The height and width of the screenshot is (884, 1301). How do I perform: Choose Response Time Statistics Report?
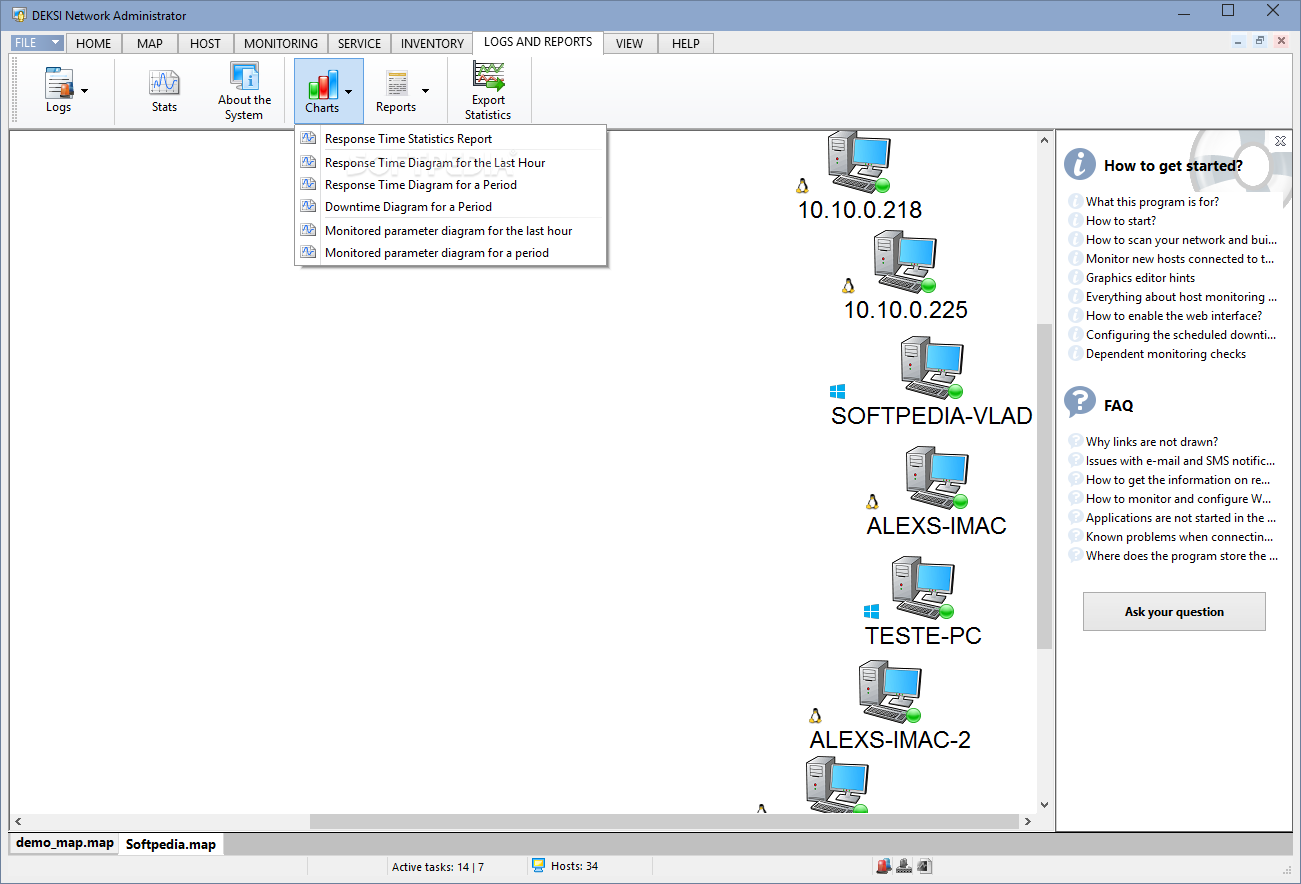(x=451, y=139)
